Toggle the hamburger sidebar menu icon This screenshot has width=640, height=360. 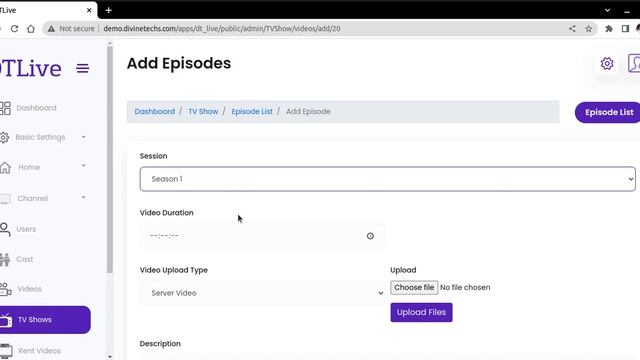(82, 69)
